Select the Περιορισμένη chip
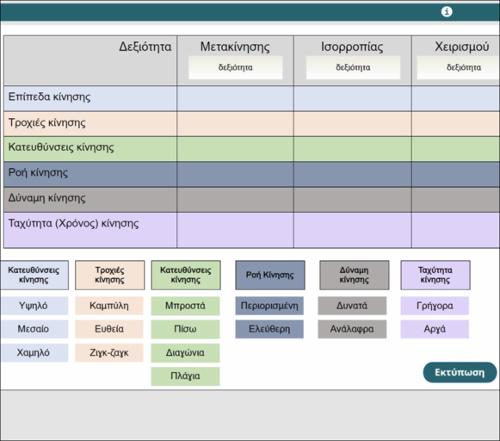500x441 pixels. click(269, 306)
